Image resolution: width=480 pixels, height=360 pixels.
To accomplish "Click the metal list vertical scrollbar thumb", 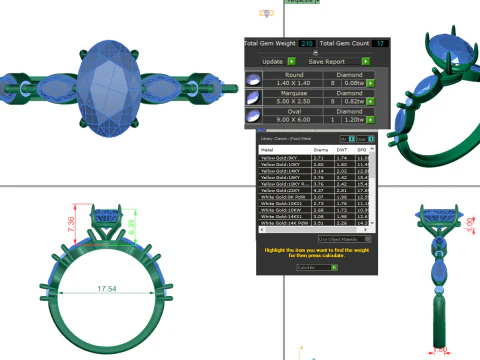I will click(x=372, y=165).
